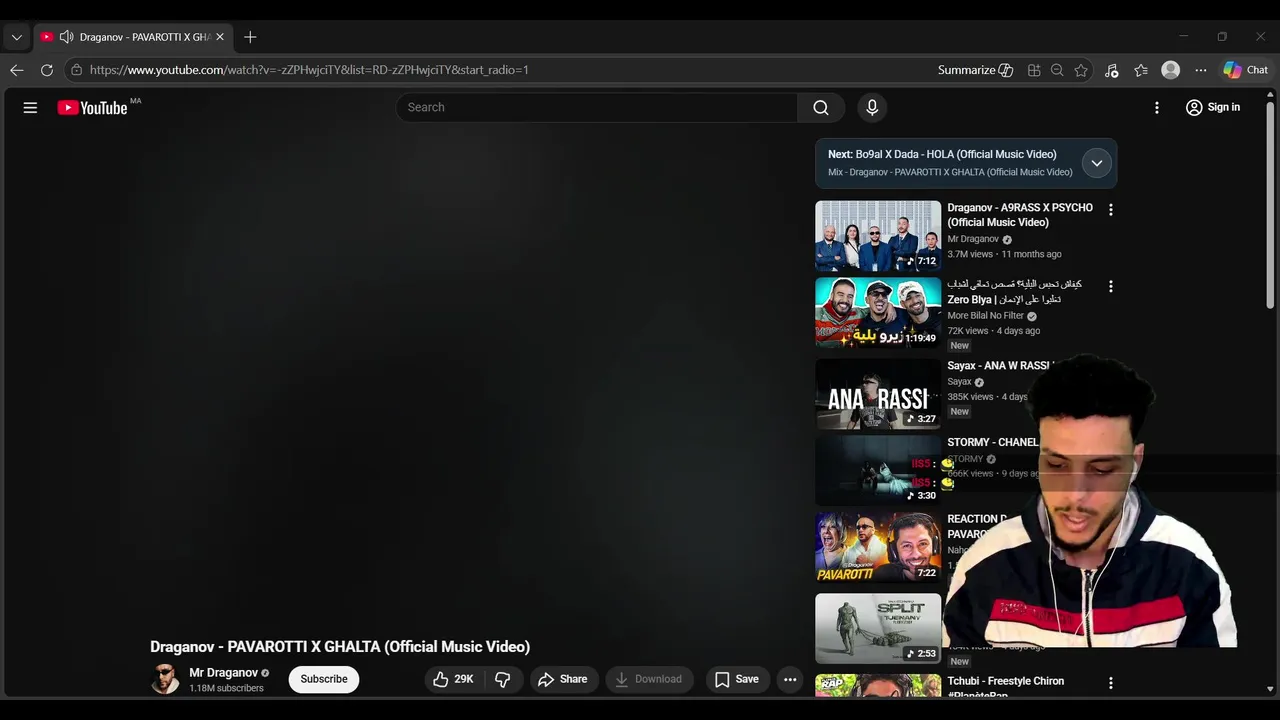Image resolution: width=1280 pixels, height=720 pixels.
Task: Save the video to a playlist
Action: click(737, 679)
